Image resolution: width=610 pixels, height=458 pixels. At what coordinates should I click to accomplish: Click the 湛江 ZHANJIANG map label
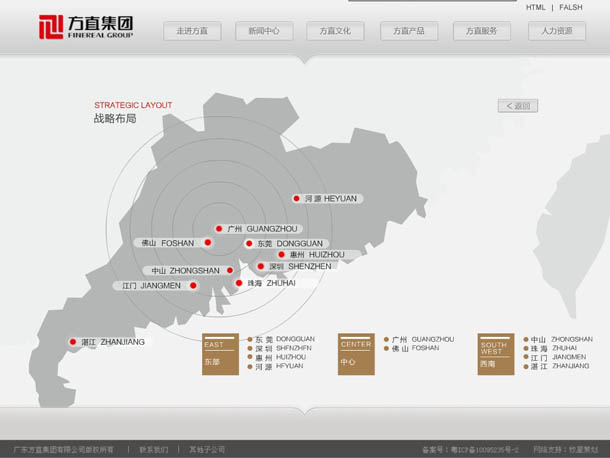point(113,342)
